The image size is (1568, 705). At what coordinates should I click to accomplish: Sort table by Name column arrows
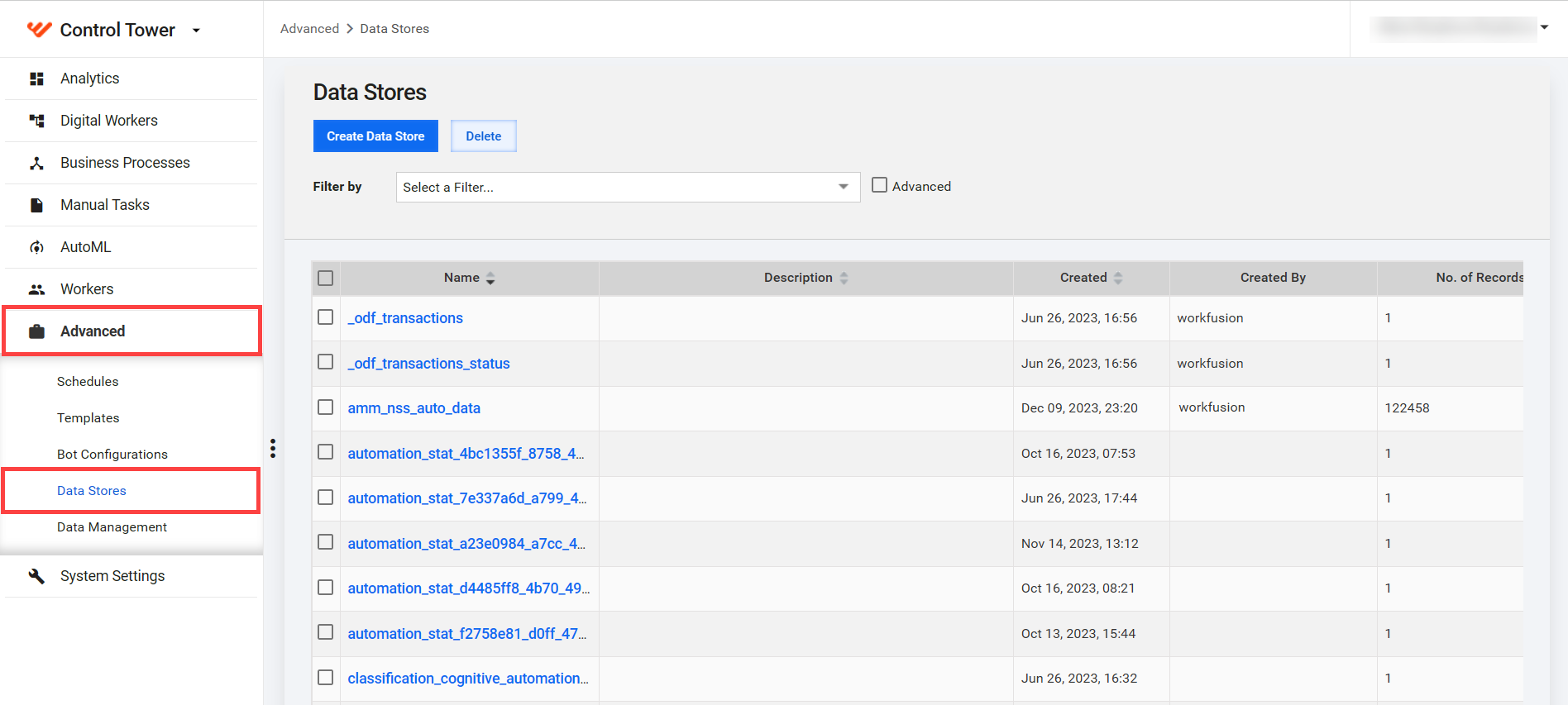(x=490, y=279)
